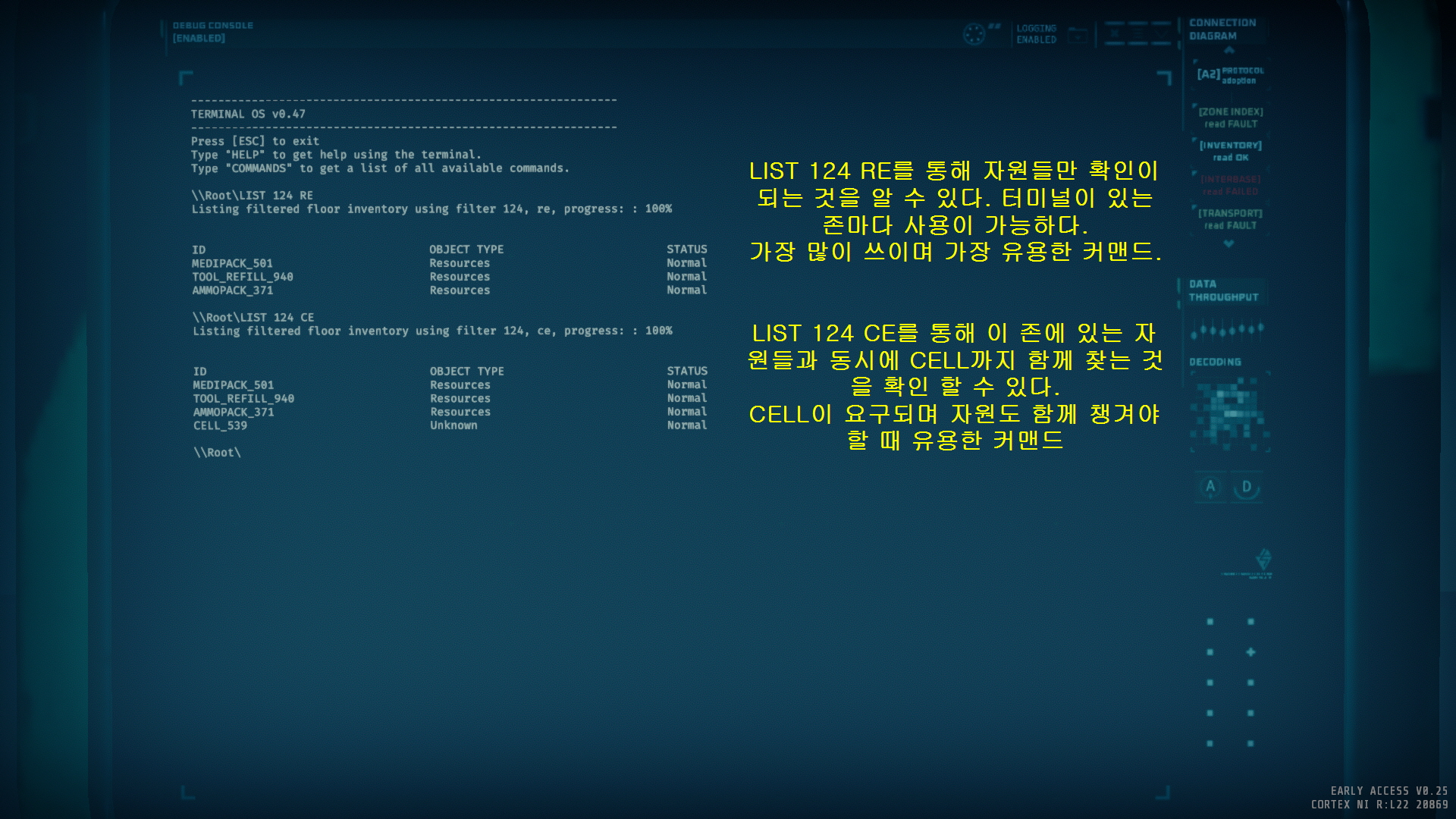Open the top toolbar chevron-down dropdown
The height and width of the screenshot is (819, 1456).
(x=1161, y=34)
